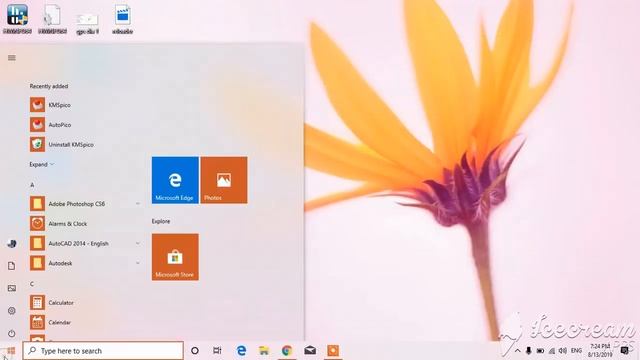Click Expand under Recently added

pos(41,164)
